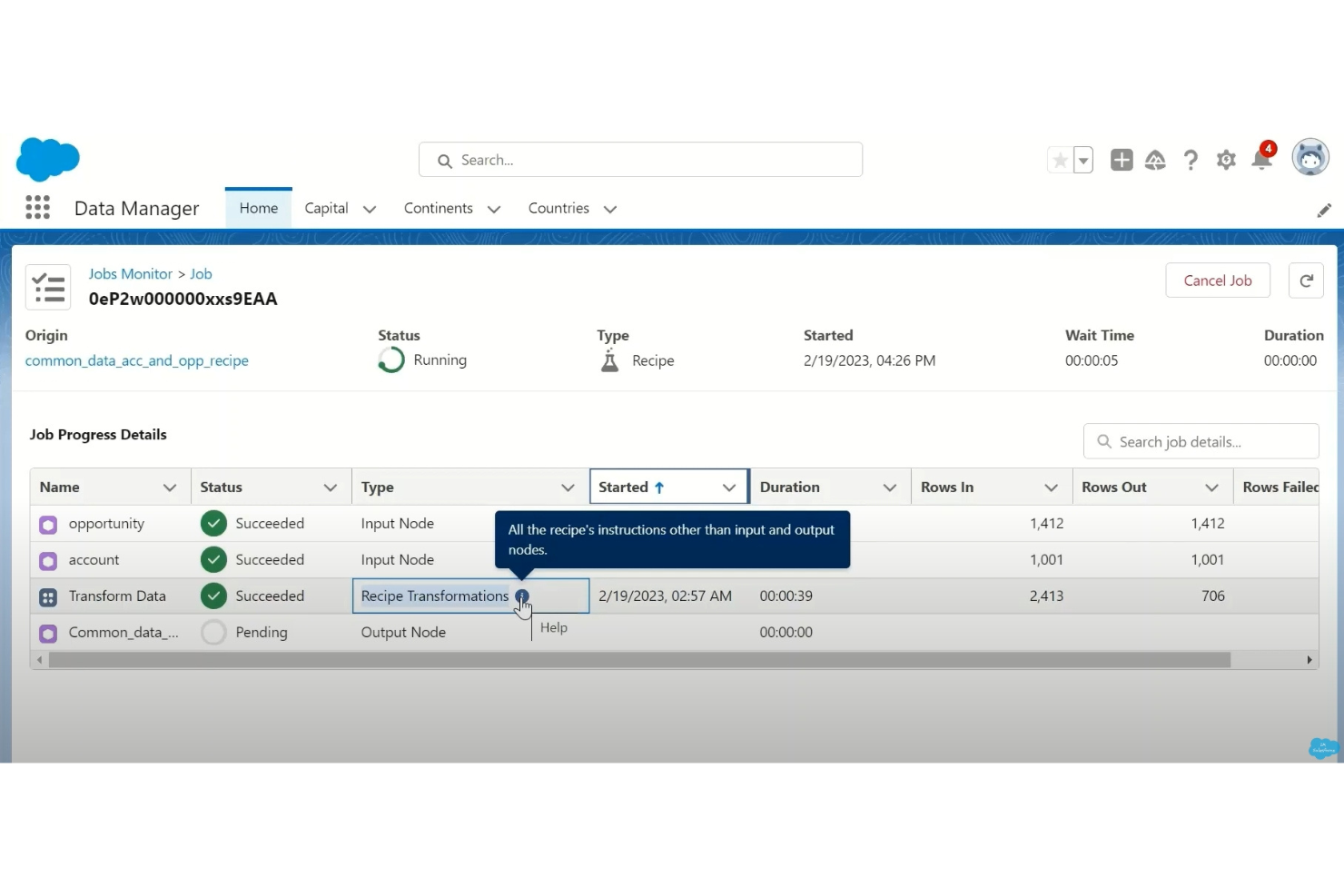
Task: Open the favorites star dropdown arrow
Action: (1082, 160)
